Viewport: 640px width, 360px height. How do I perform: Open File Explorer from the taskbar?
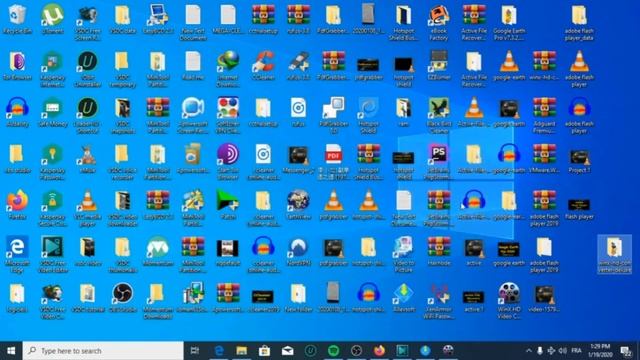pyautogui.click(x=242, y=351)
